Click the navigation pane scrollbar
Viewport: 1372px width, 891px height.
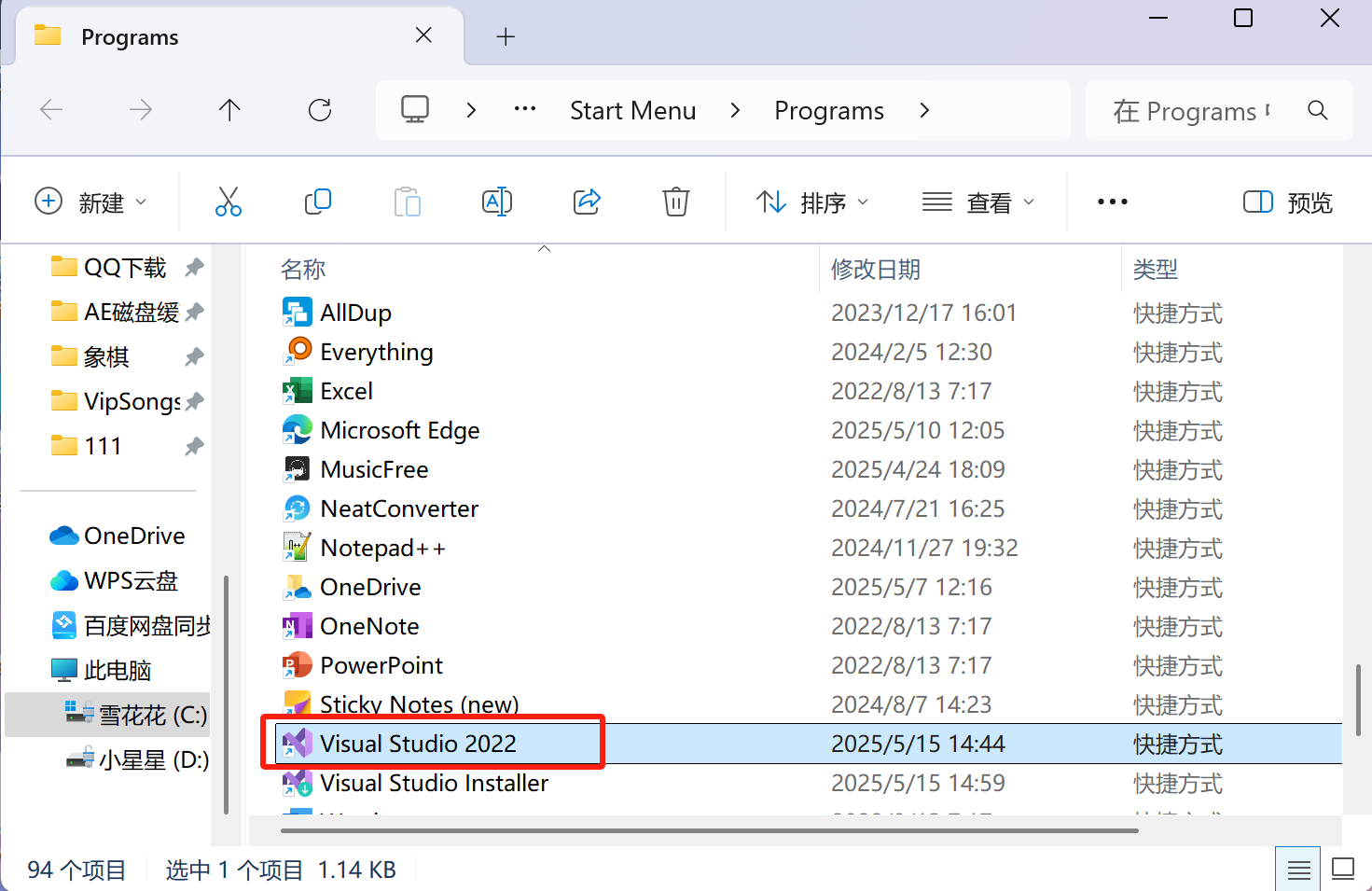tap(227, 695)
